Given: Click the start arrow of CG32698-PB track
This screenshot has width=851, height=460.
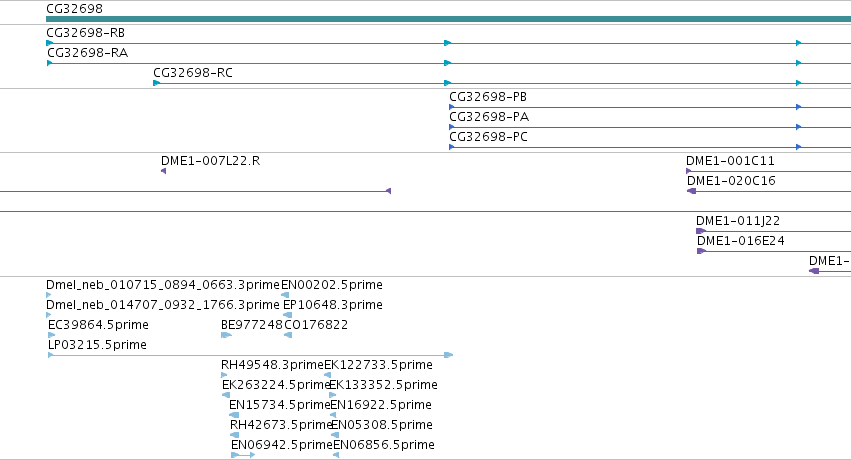Looking at the screenshot, I should (x=452, y=107).
